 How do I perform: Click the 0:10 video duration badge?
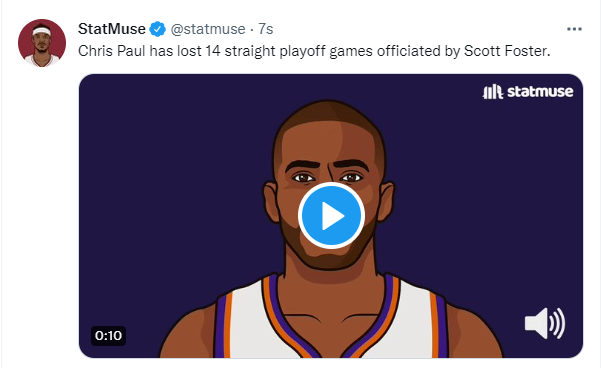[108, 336]
